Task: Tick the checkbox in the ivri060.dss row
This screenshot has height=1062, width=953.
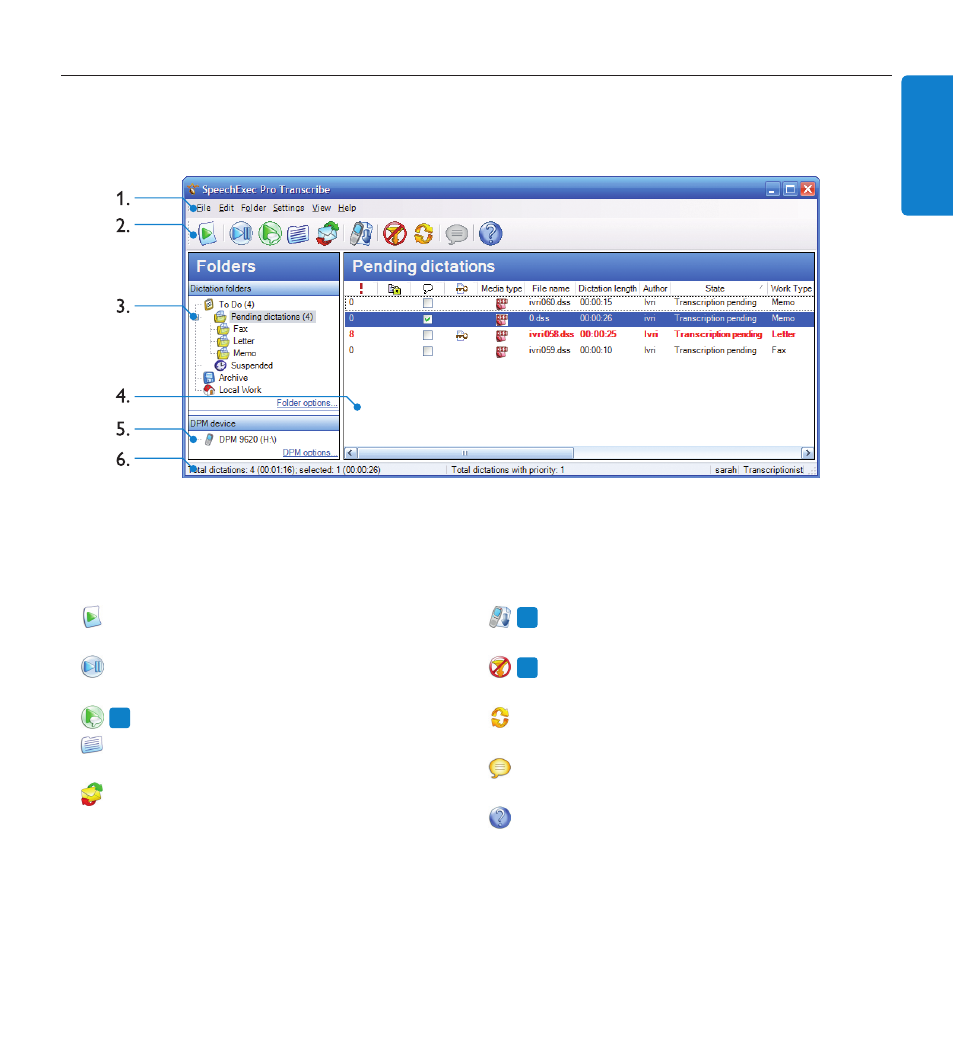Action: pyautogui.click(x=427, y=303)
